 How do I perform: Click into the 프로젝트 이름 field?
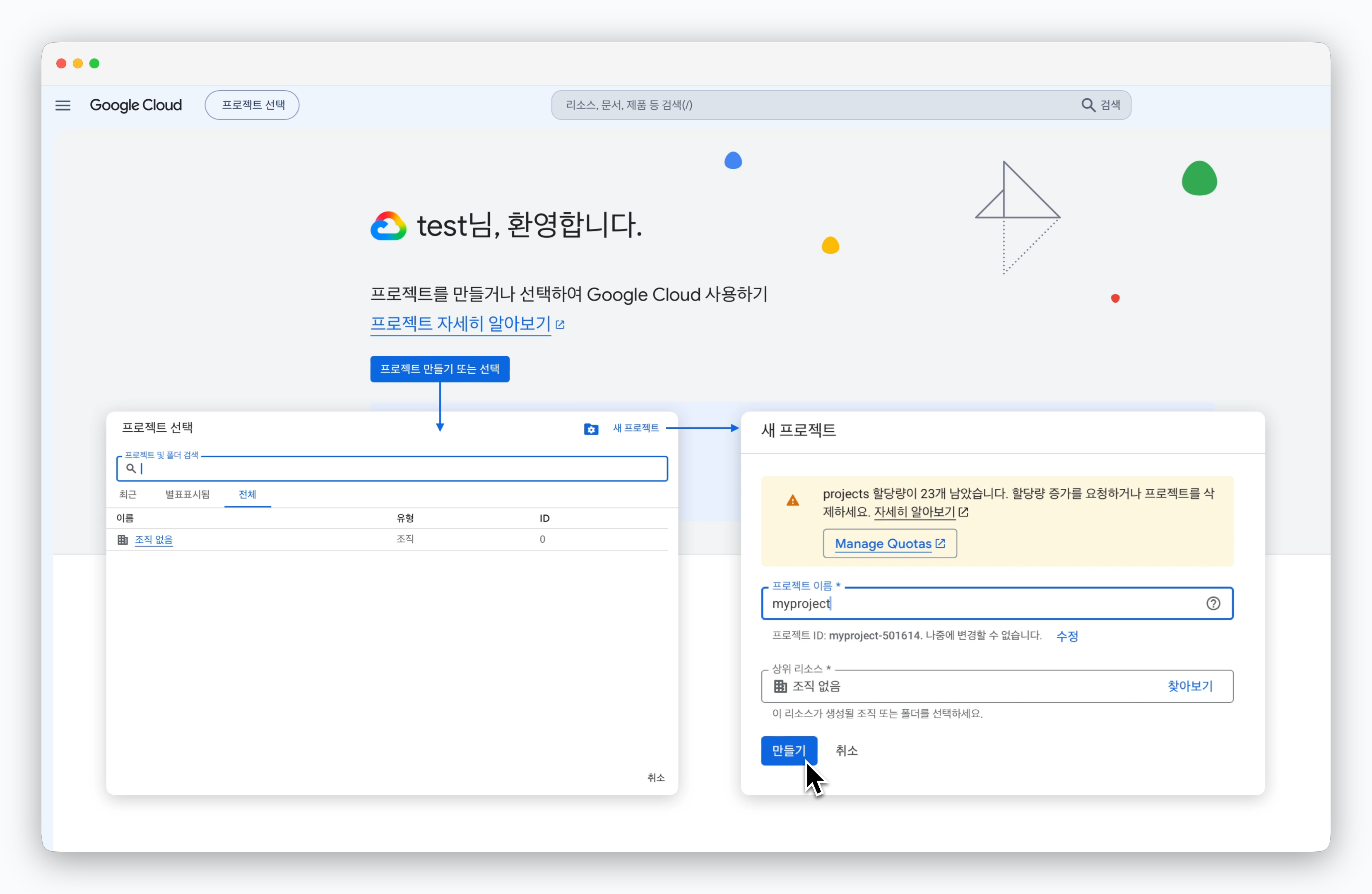(x=997, y=603)
